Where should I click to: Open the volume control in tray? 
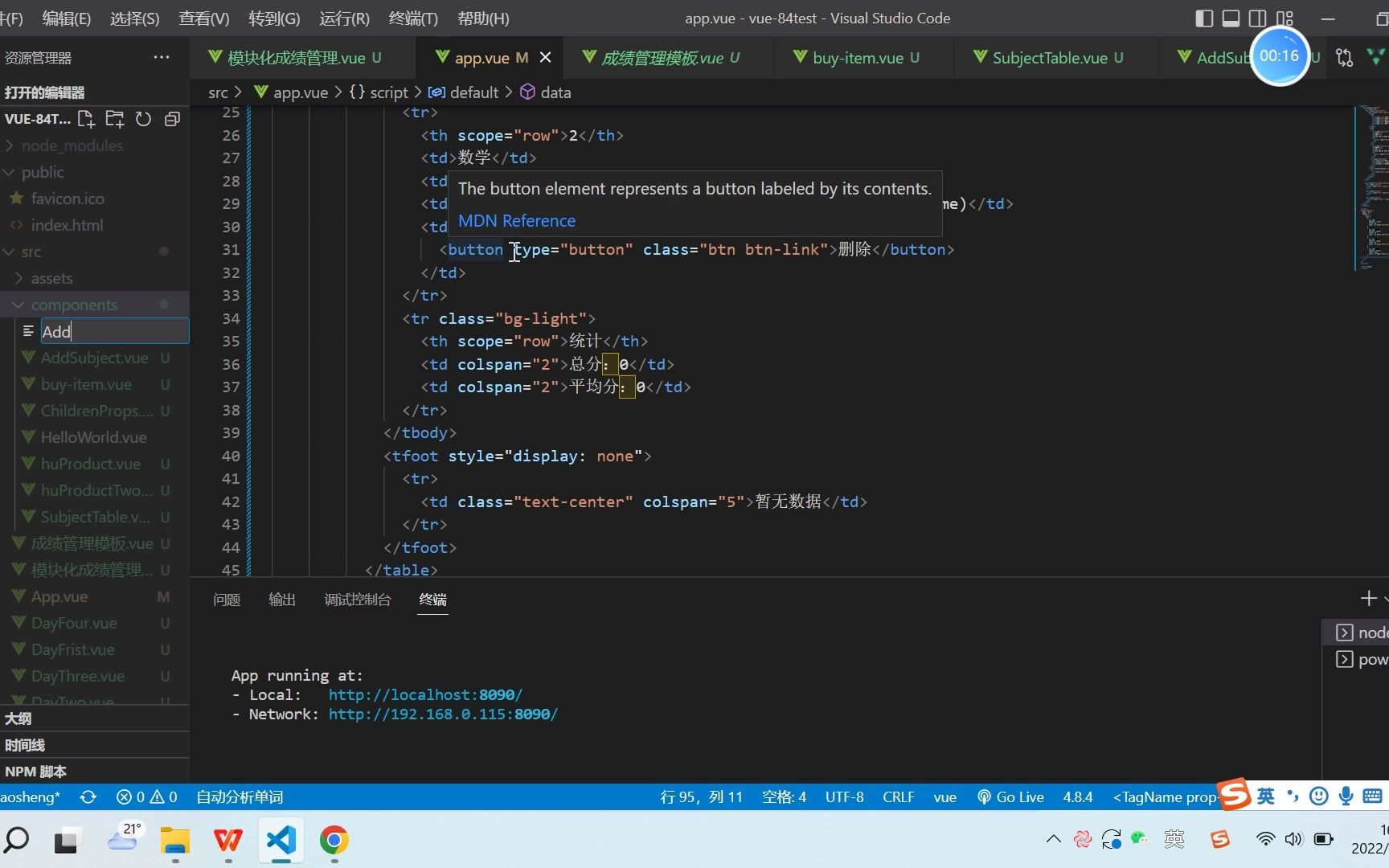coord(1293,839)
